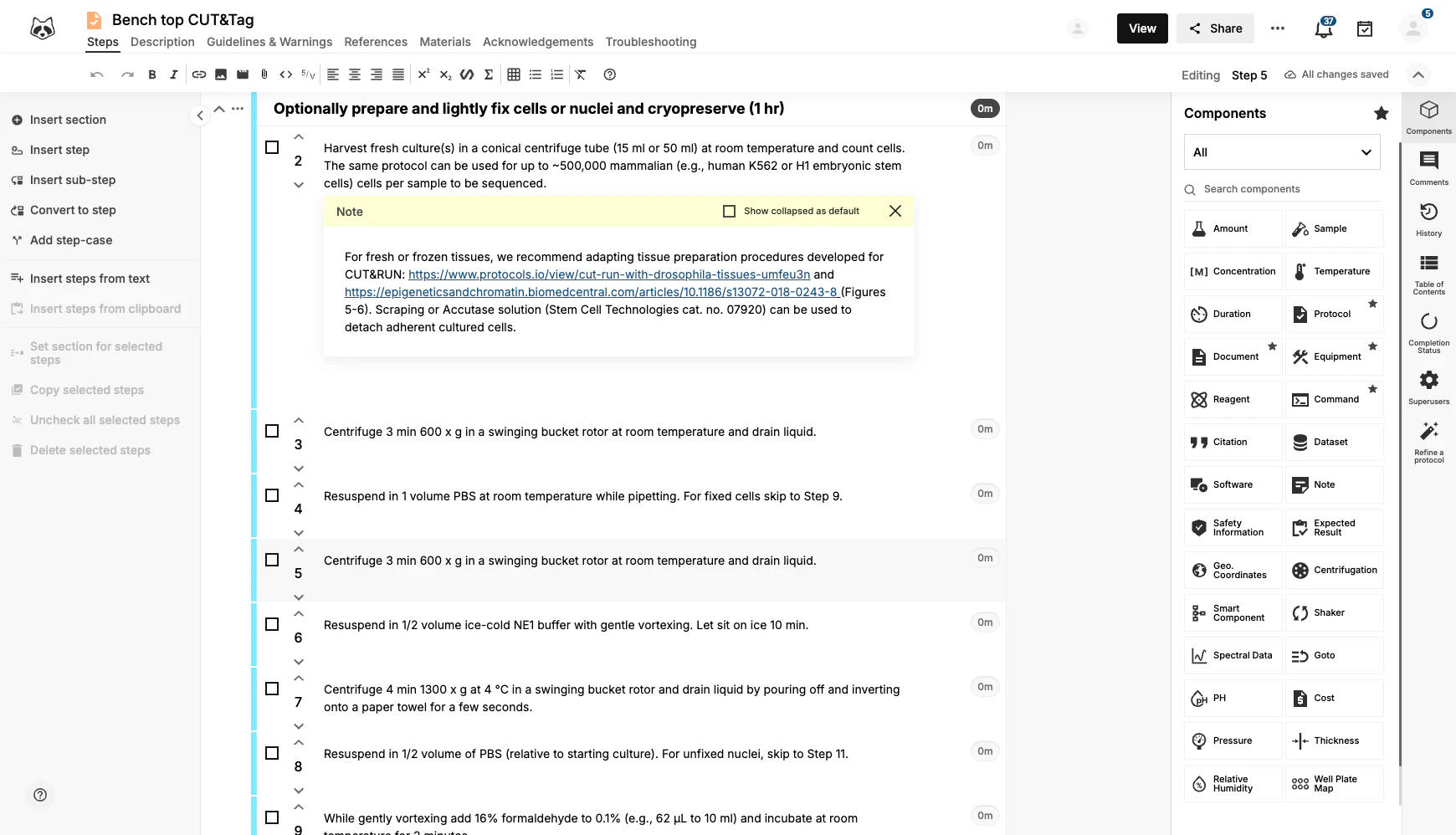The image size is (1456, 835).
Task: Open the History side panel
Action: [1428, 219]
